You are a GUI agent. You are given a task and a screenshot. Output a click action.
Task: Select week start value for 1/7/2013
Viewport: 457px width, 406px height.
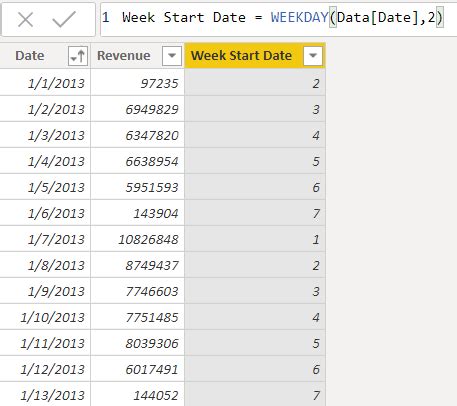coord(255,239)
